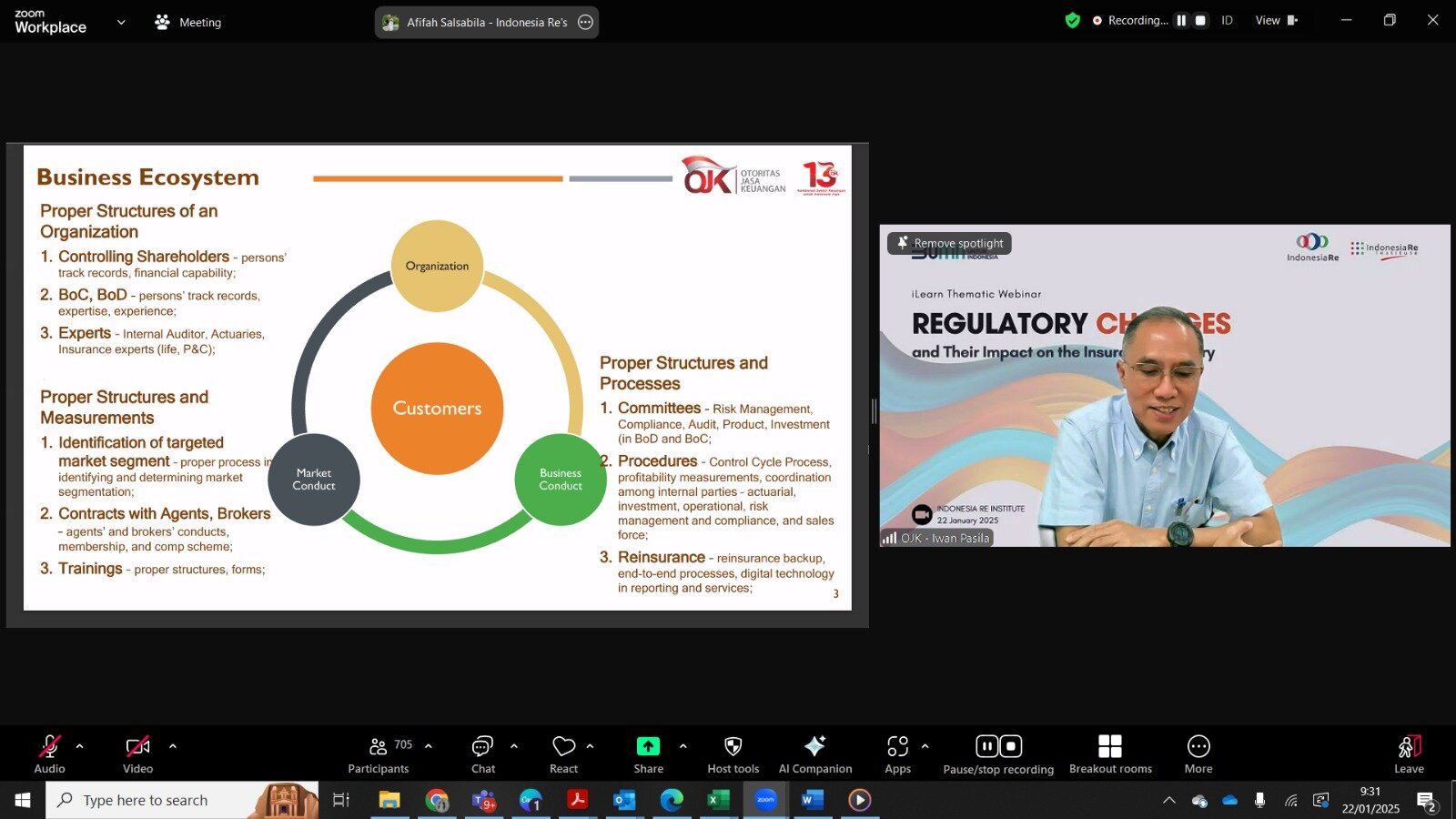Viewport: 1456px width, 819px height.
Task: Open Host tools shield
Action: click(x=733, y=754)
